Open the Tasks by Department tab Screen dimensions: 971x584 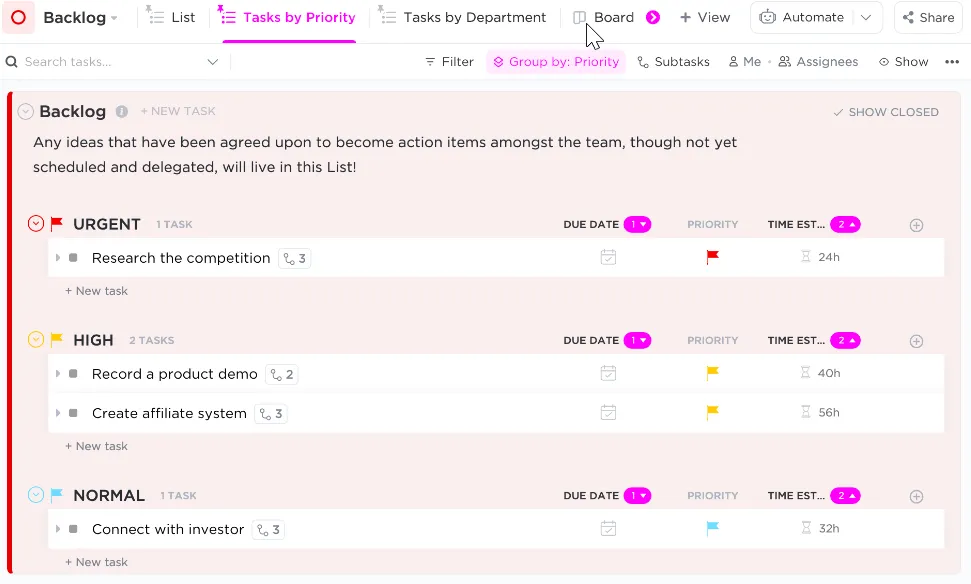pyautogui.click(x=462, y=17)
